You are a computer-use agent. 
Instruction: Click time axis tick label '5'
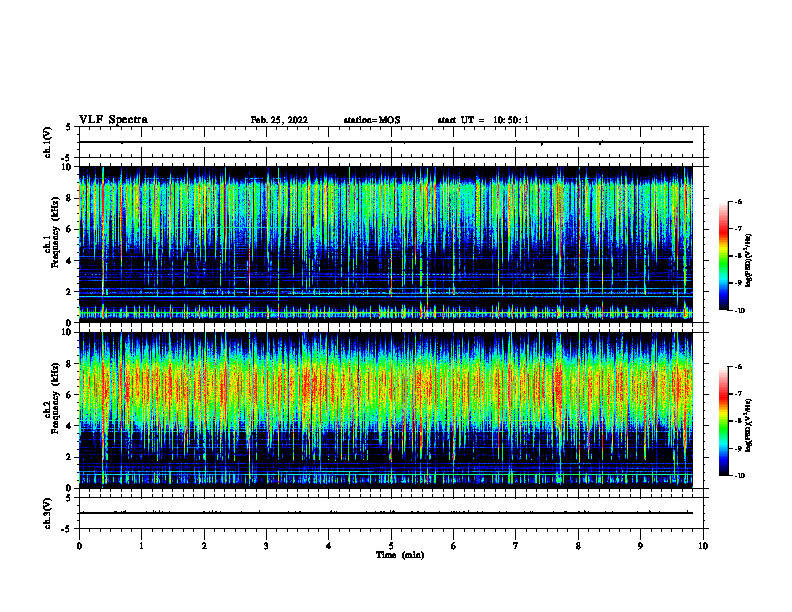coord(391,546)
